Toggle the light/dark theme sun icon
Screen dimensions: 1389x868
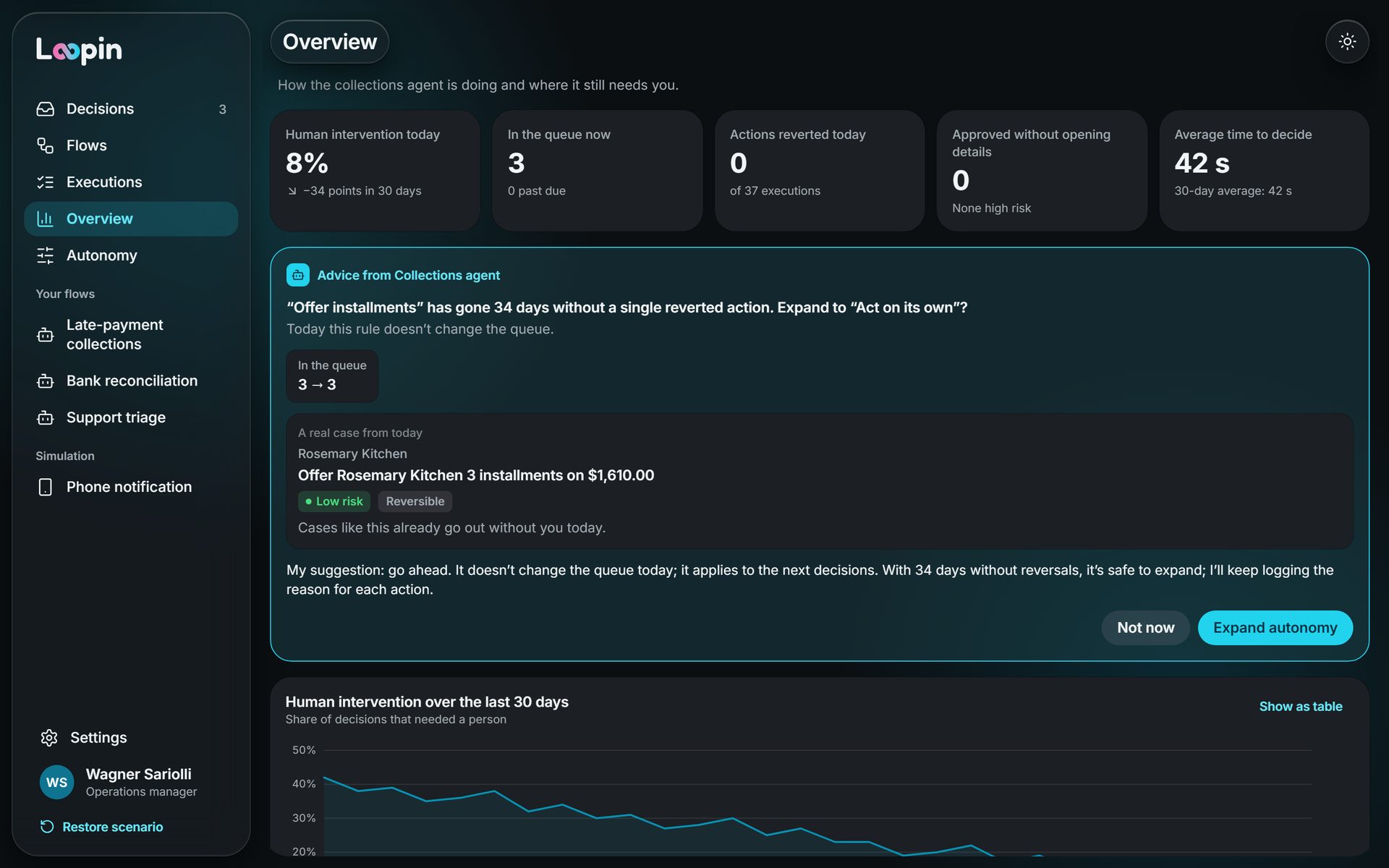1346,42
